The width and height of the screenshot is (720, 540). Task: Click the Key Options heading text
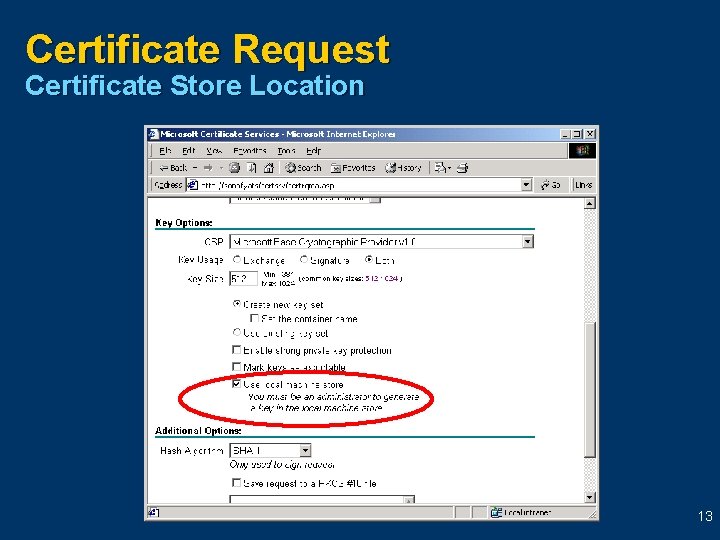(x=184, y=223)
